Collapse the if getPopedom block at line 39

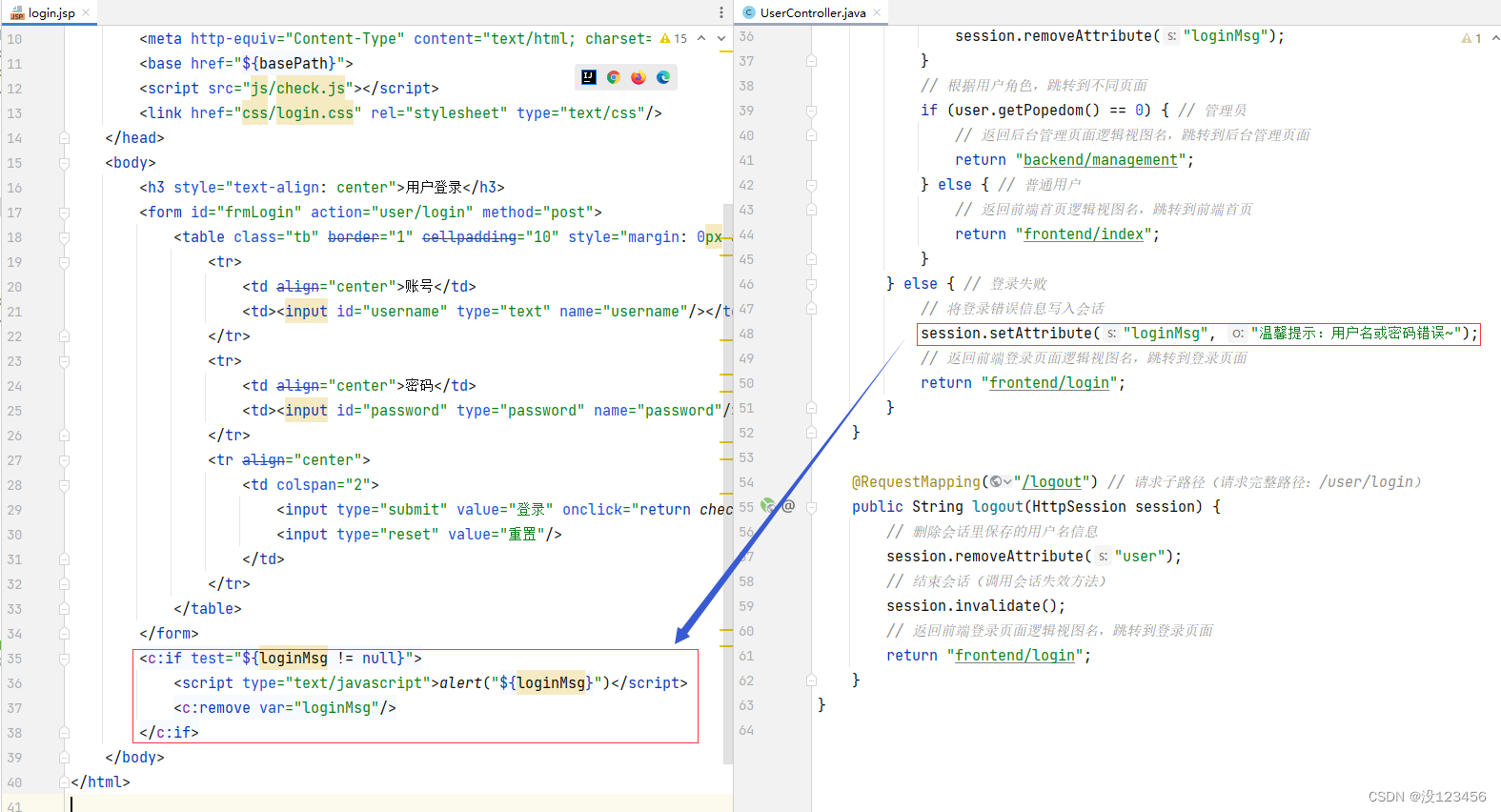coord(811,111)
